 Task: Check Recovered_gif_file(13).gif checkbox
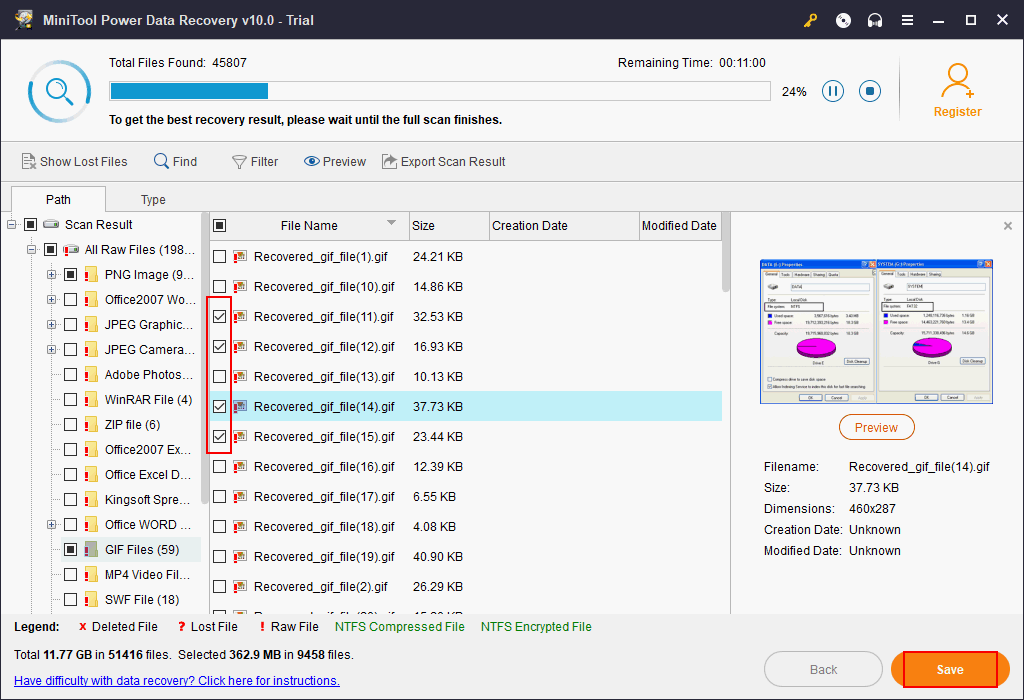pos(219,377)
